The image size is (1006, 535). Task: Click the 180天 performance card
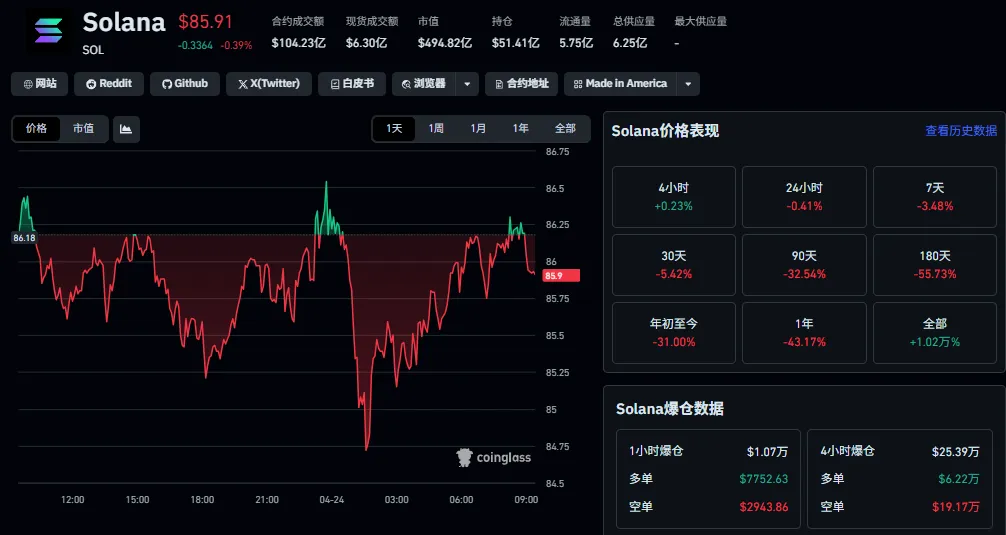pos(935,265)
